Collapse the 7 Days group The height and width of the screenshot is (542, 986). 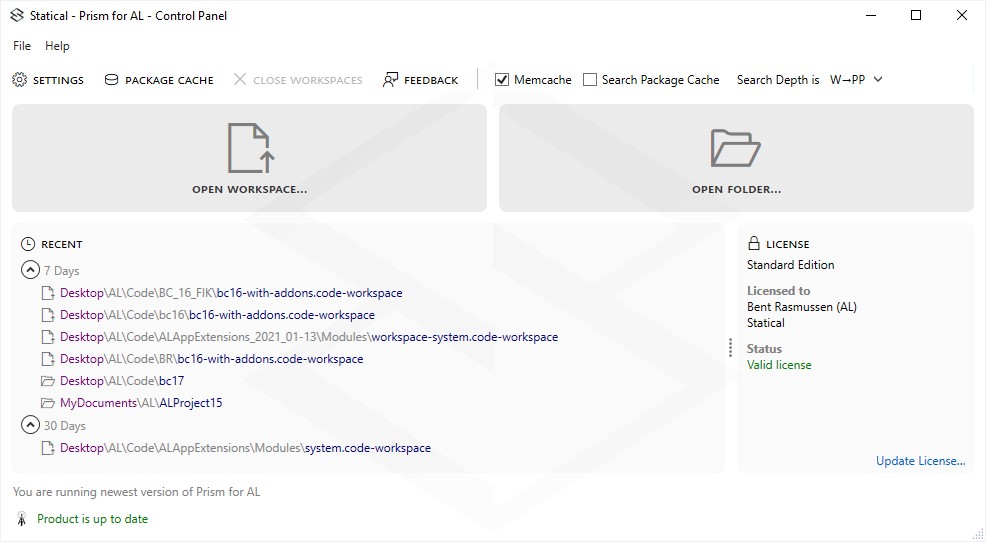click(30, 270)
